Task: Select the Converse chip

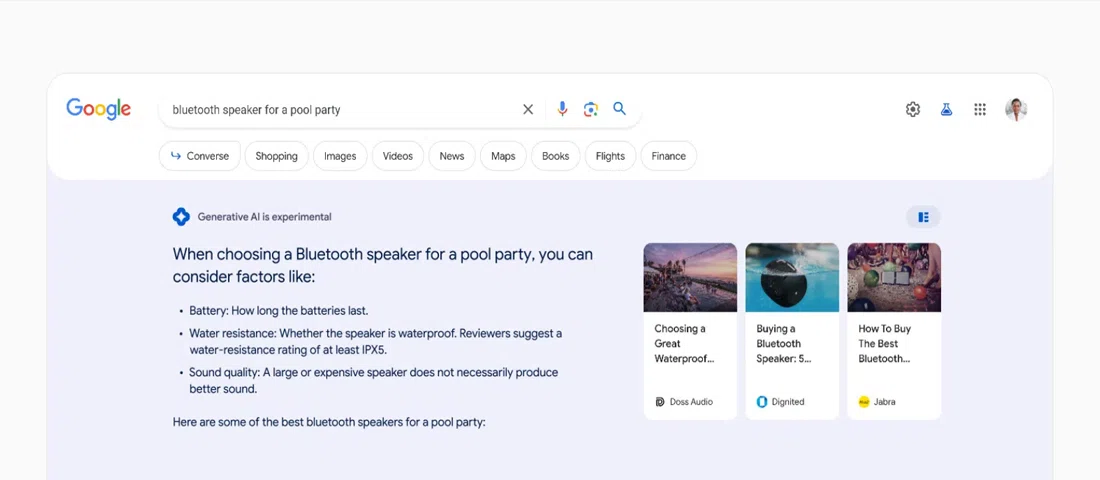Action: (200, 156)
